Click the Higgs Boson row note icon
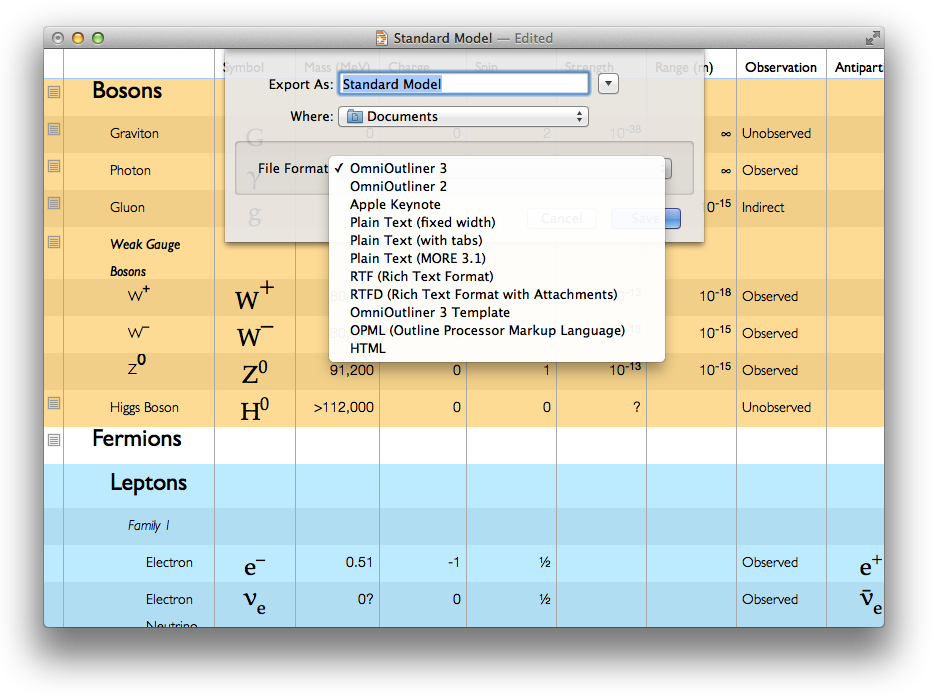Screen dimensions: 933x697 coord(54,403)
